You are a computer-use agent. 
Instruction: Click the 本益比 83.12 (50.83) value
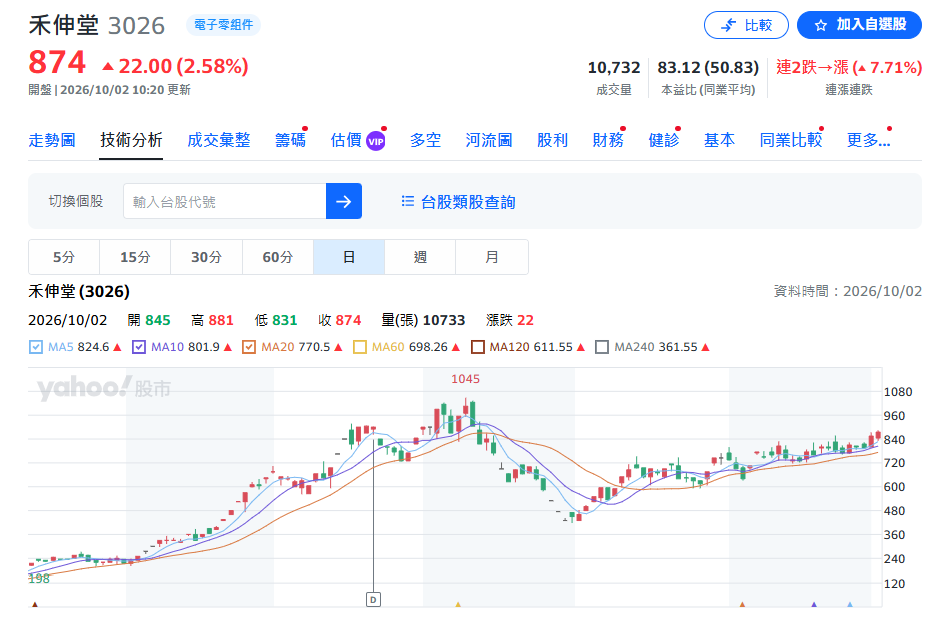click(x=708, y=67)
